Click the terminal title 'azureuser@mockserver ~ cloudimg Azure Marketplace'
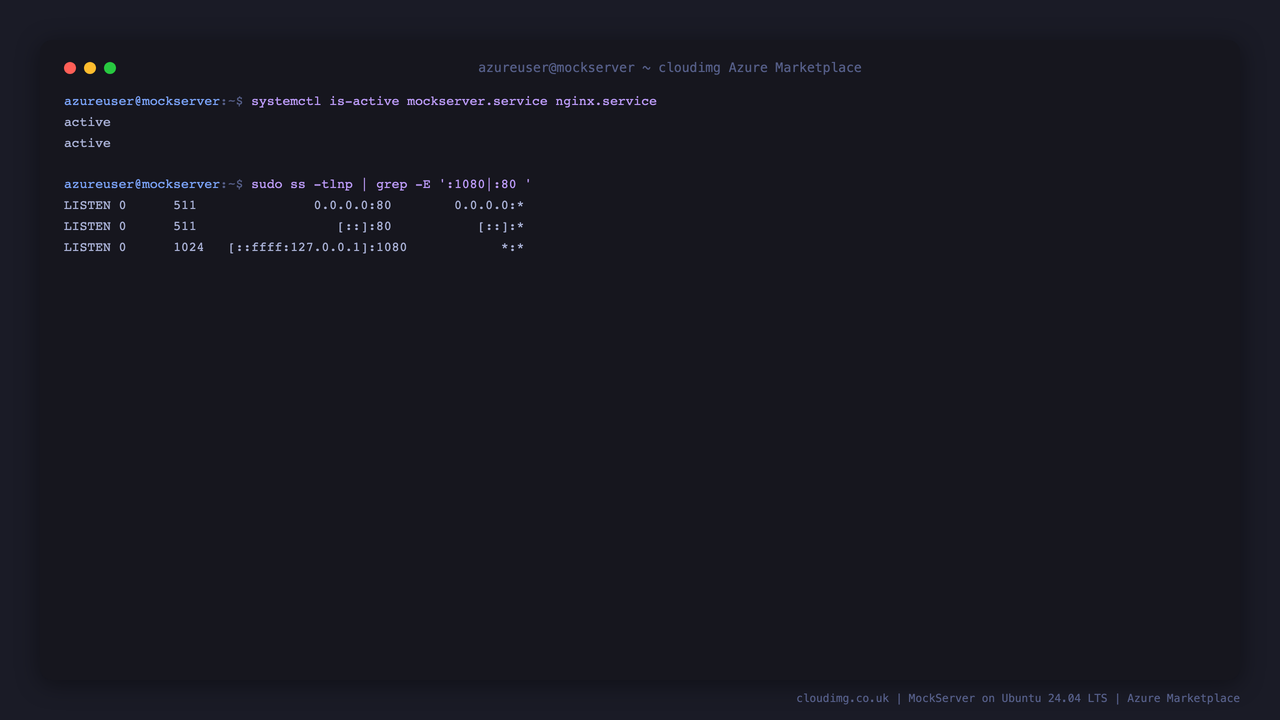Screen dimensions: 1280x720 pos(669,68)
